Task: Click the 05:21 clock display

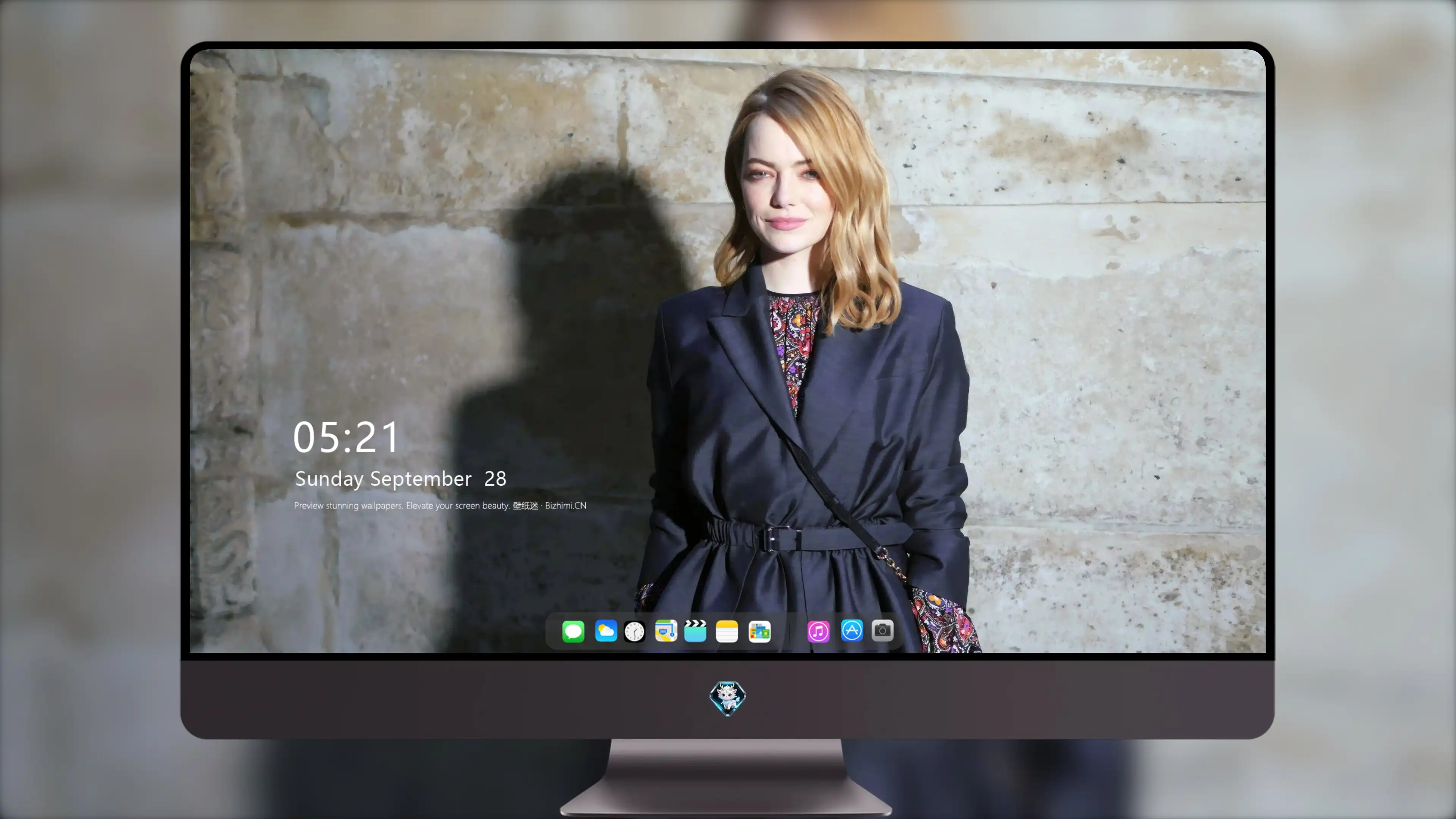Action: click(346, 438)
